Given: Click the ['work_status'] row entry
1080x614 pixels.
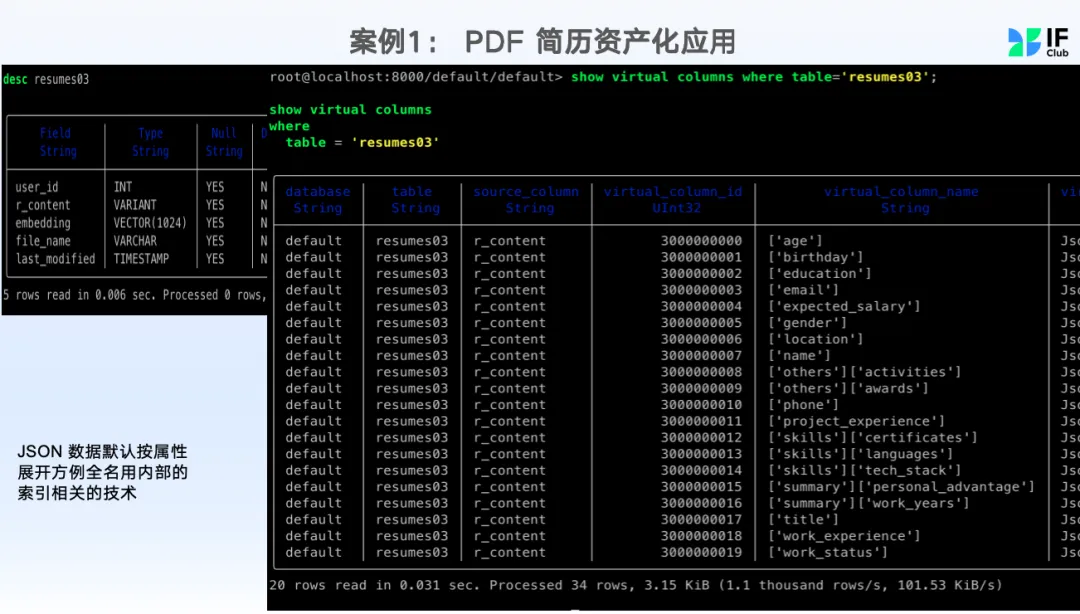Looking at the screenshot, I should (827, 552).
